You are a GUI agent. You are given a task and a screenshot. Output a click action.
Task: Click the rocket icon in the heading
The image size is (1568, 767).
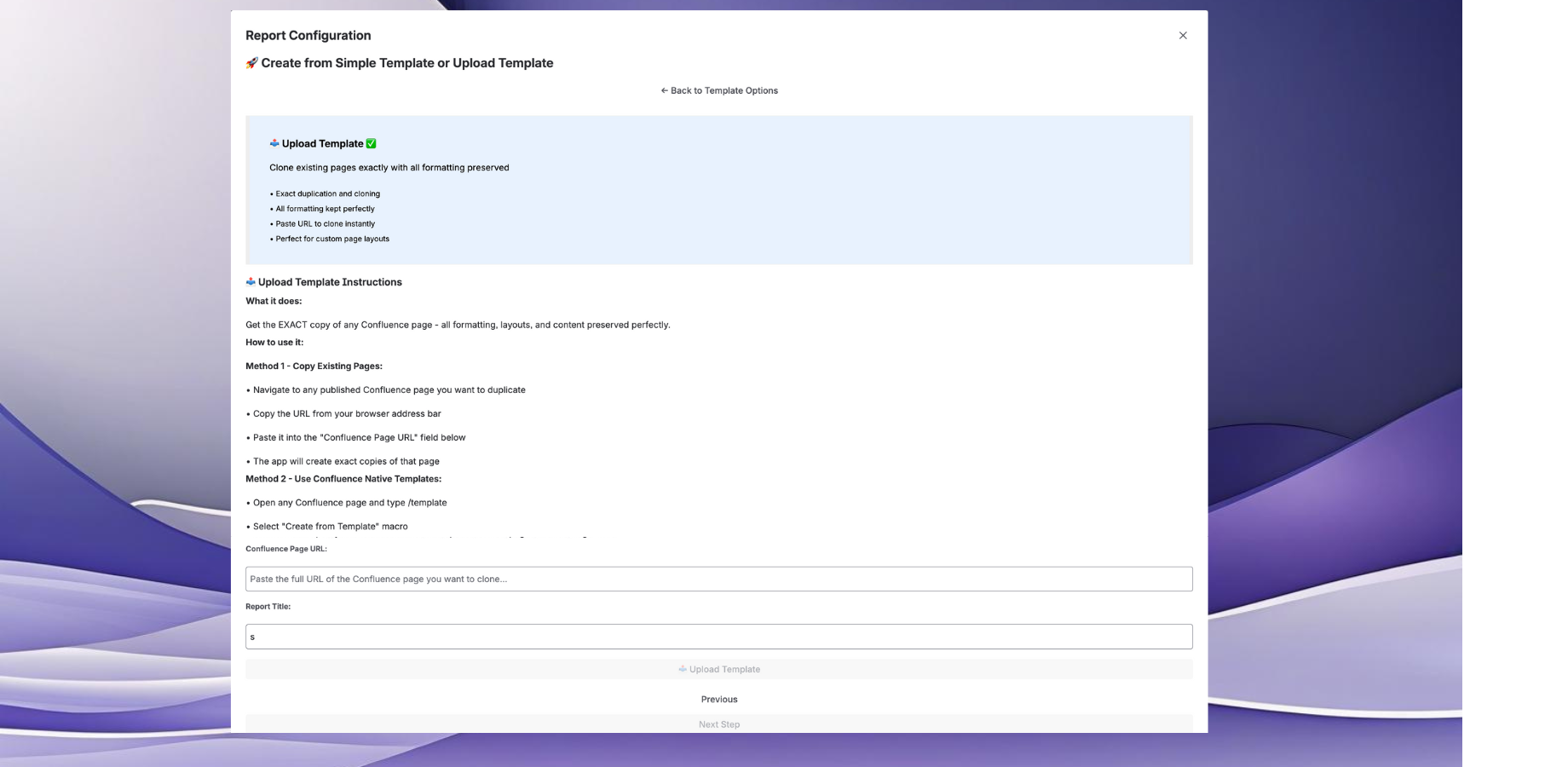251,63
